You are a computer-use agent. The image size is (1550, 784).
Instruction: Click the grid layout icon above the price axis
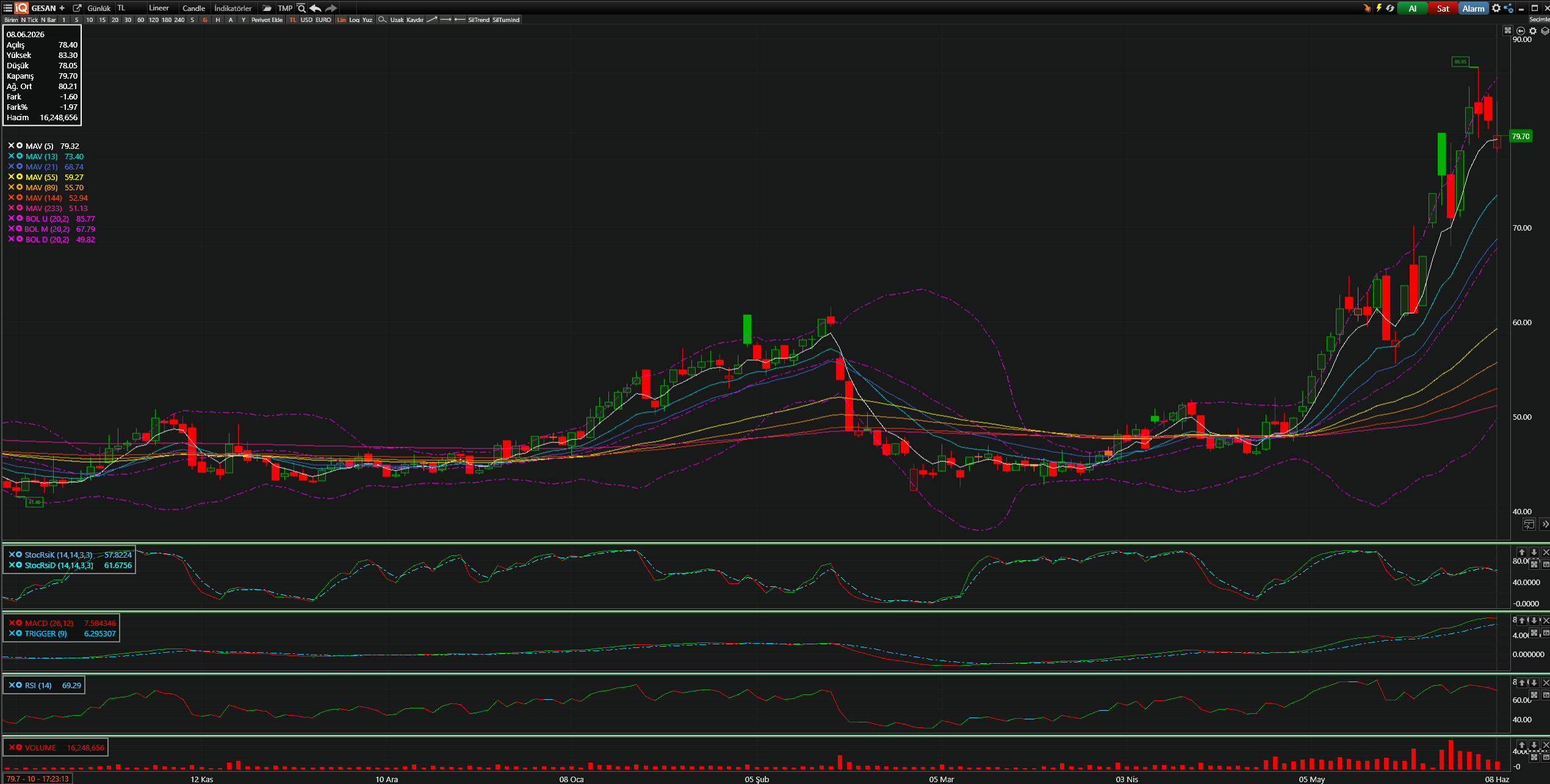(x=1507, y=31)
